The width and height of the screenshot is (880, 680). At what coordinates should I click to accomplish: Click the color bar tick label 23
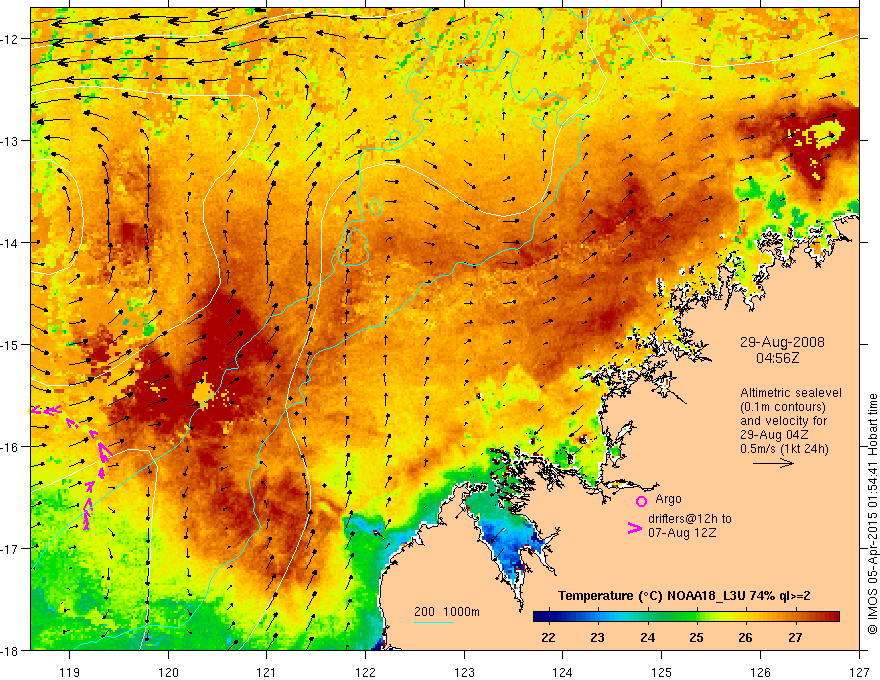[x=598, y=637]
